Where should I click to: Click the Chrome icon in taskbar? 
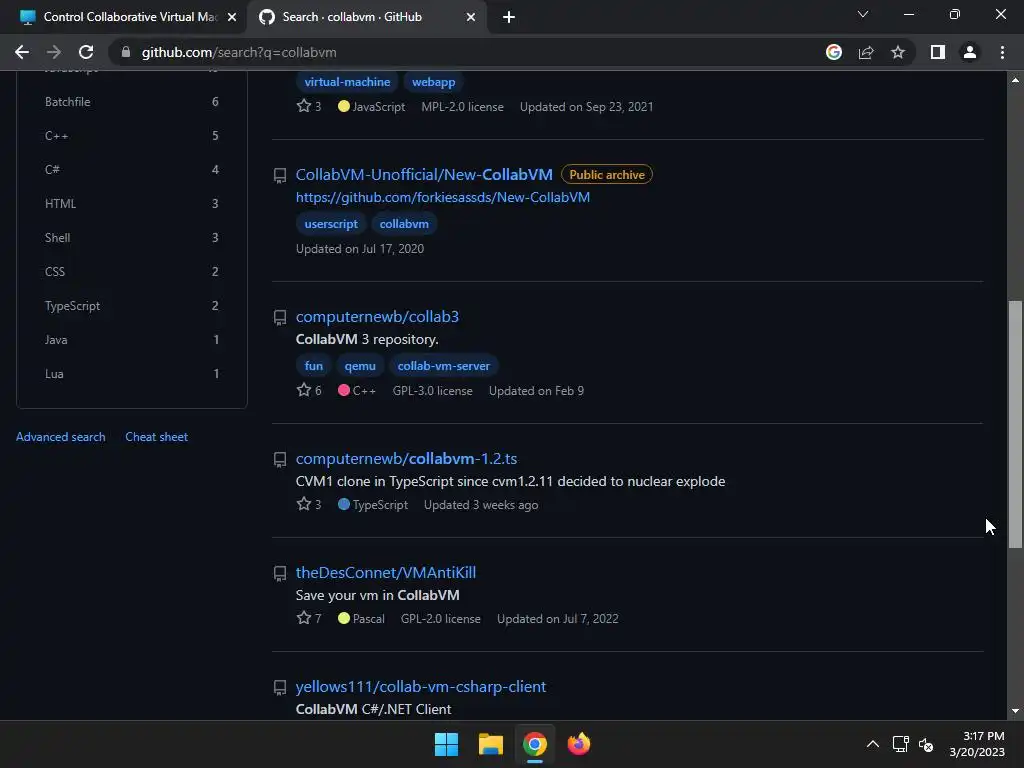(x=534, y=744)
